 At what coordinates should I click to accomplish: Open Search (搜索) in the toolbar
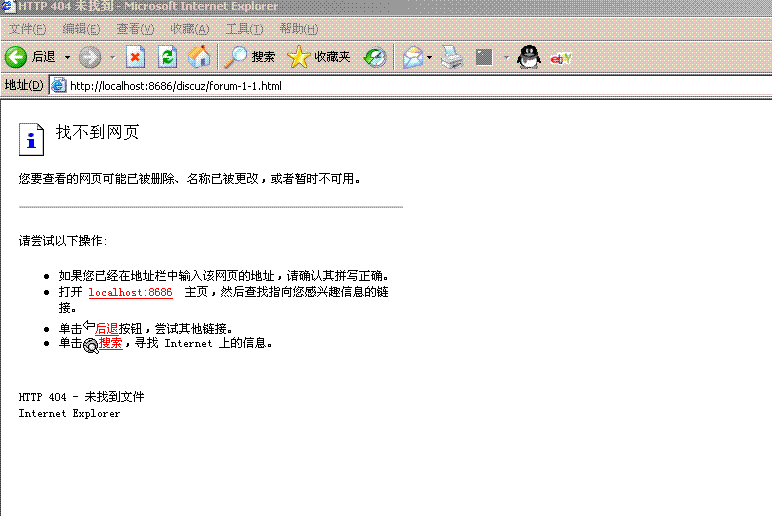249,57
